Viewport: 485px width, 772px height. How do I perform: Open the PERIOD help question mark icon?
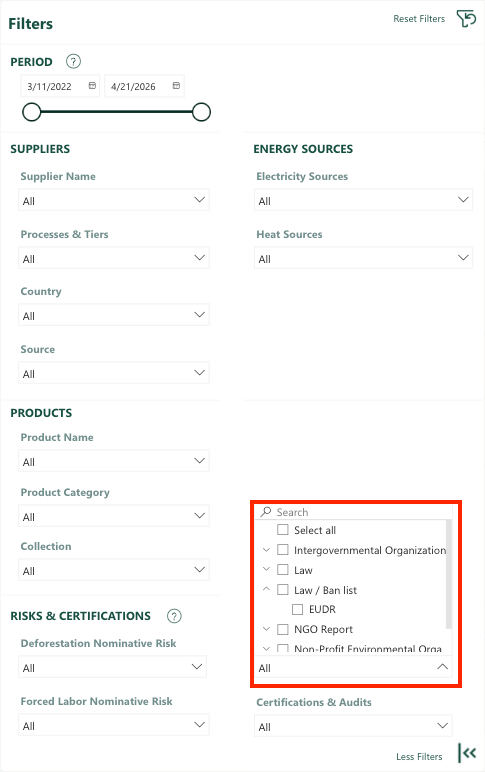point(73,62)
